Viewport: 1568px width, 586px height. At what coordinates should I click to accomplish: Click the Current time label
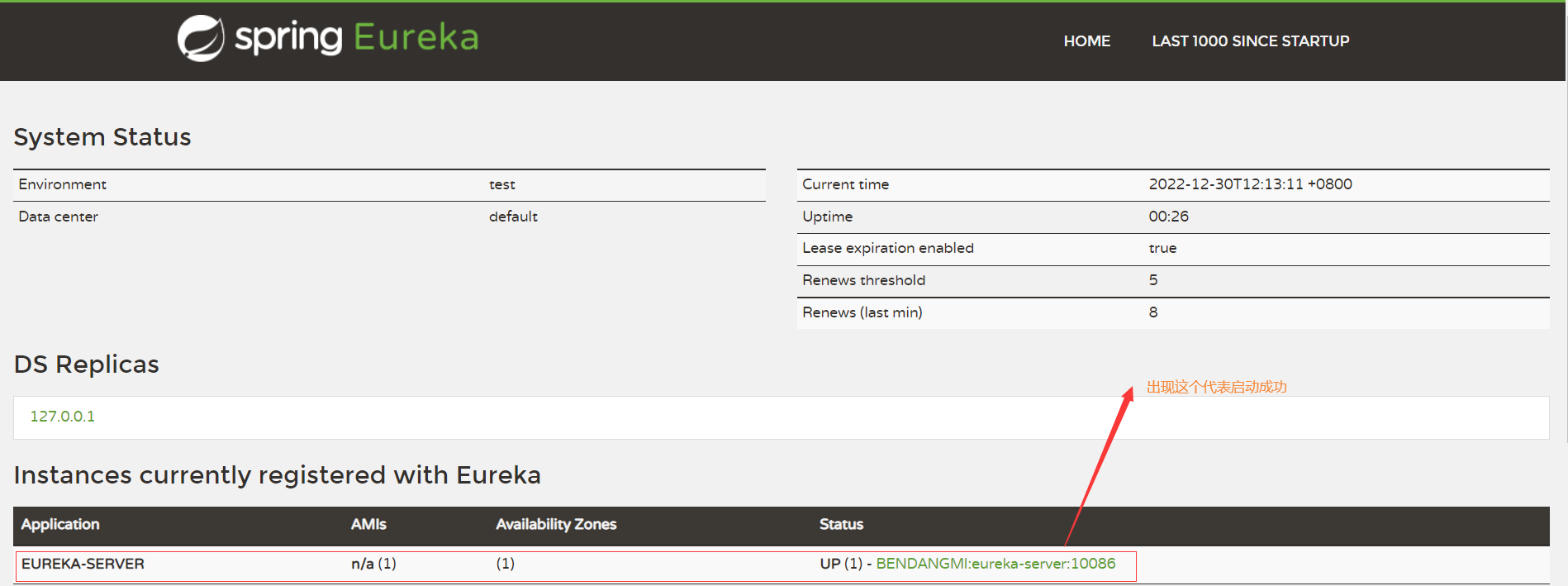846,184
